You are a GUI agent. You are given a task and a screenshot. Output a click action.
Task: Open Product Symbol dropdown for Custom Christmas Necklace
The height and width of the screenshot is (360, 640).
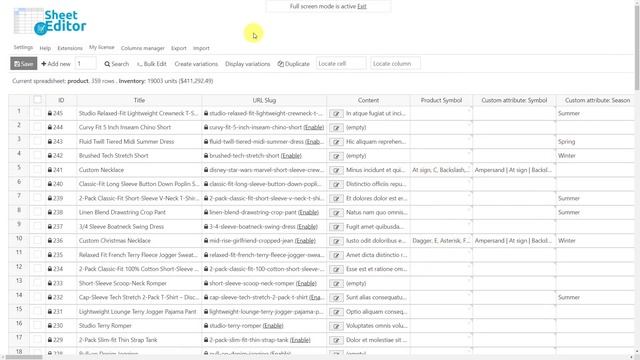coord(469,238)
